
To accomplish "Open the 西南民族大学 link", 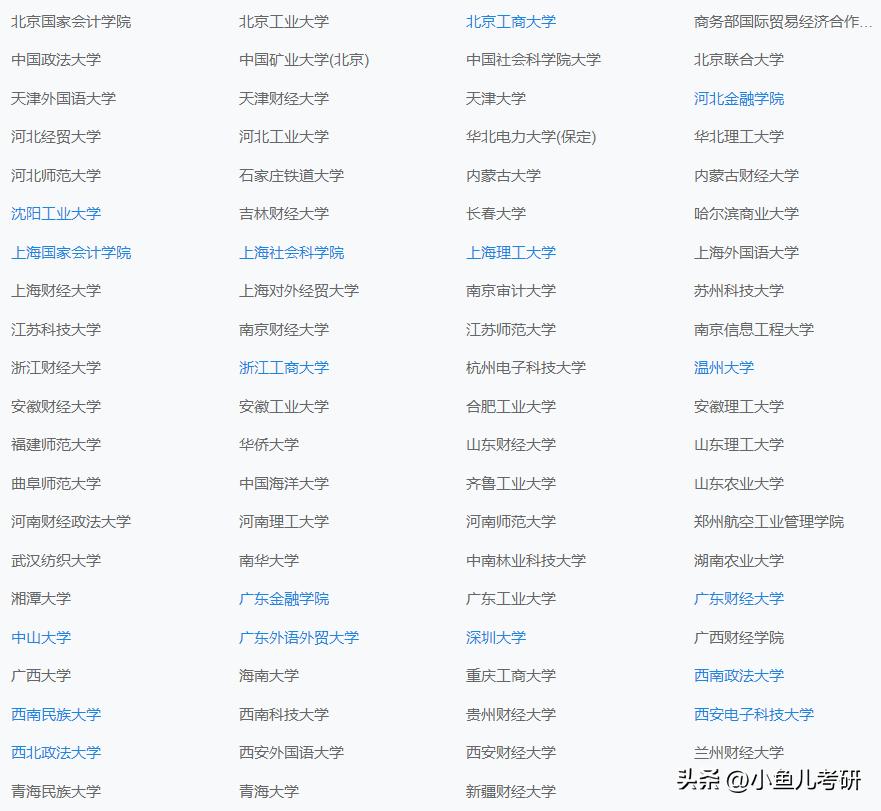I will click(56, 715).
